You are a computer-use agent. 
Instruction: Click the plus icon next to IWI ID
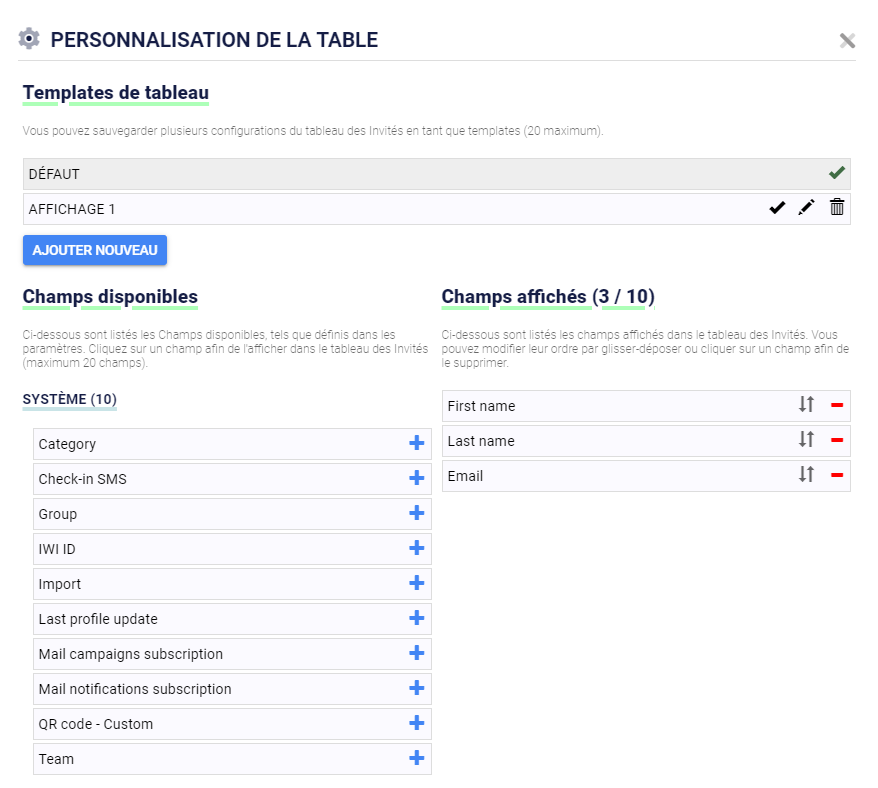[x=416, y=548]
